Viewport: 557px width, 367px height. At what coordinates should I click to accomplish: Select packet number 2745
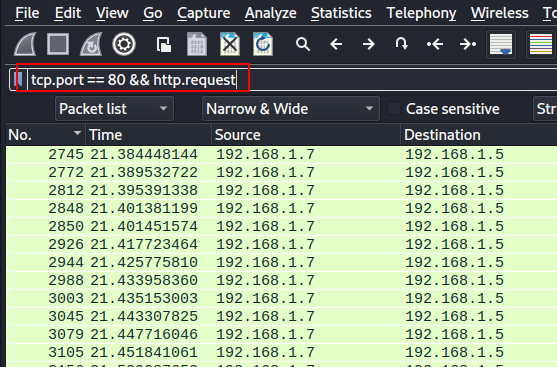coord(281,154)
